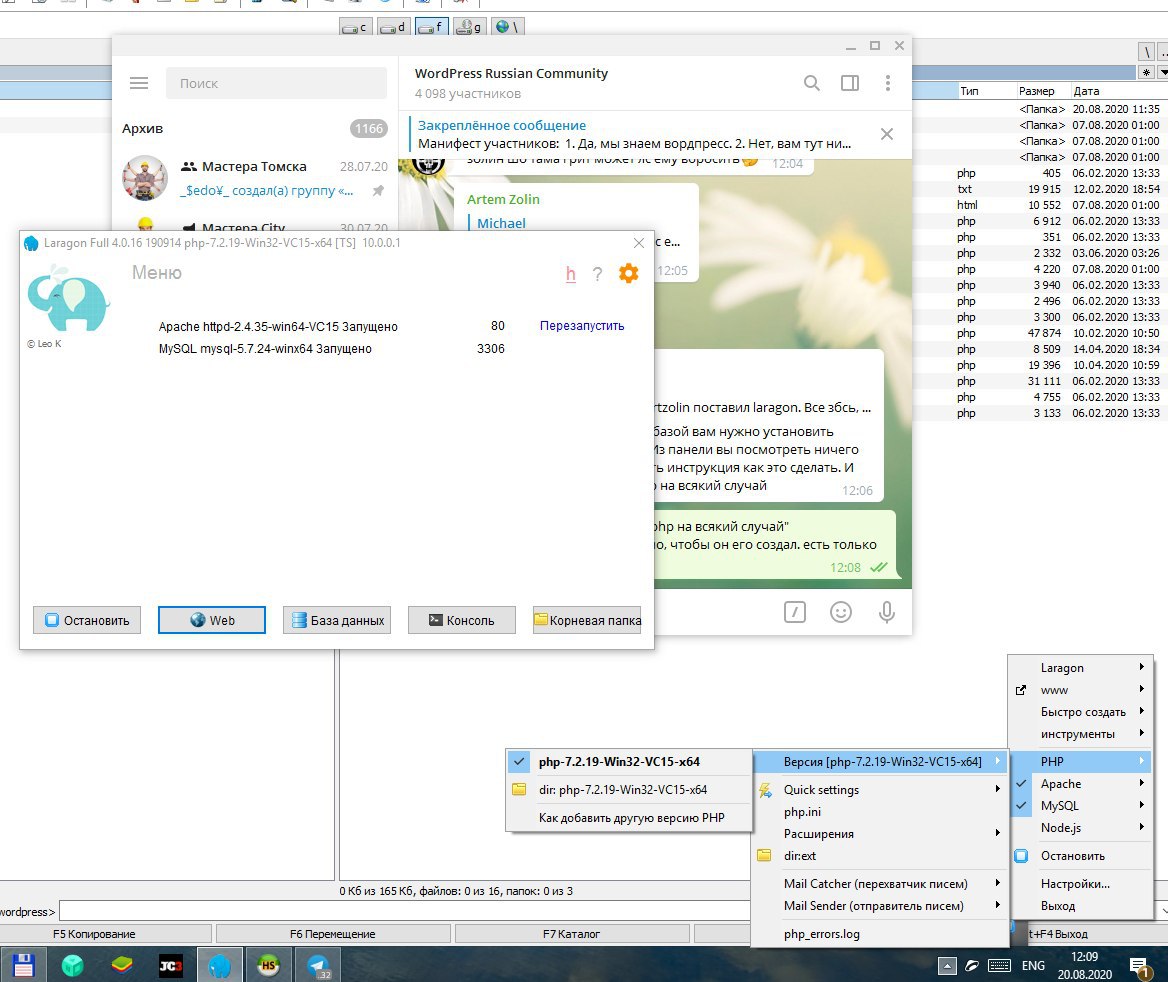Expand Node.js submenu
1168x982 pixels.
tap(1080, 828)
